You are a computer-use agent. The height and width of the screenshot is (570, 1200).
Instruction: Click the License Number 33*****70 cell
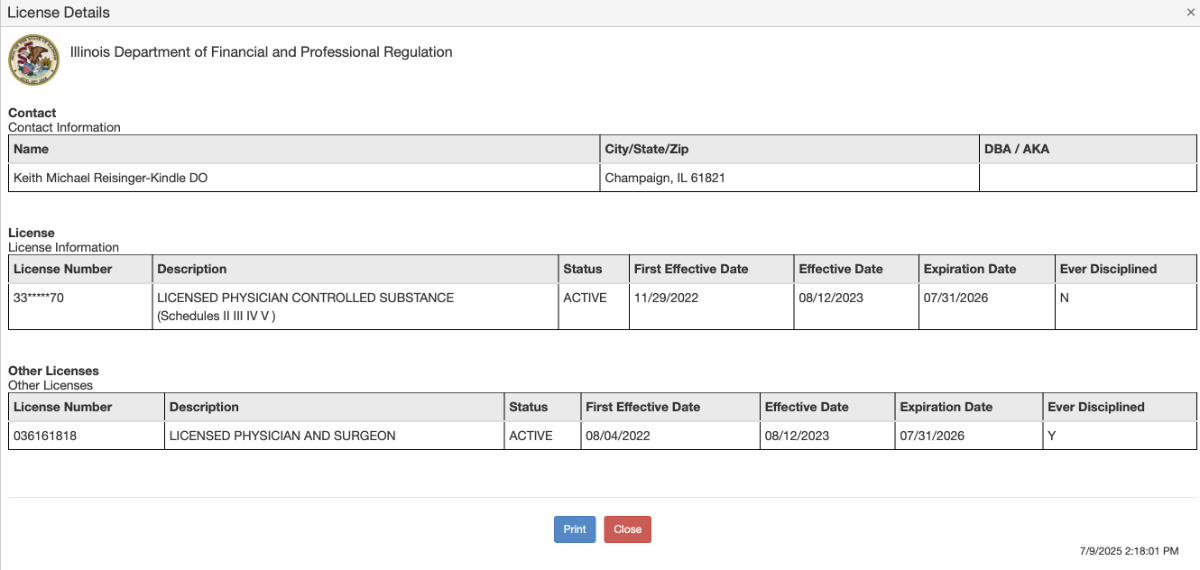[x=80, y=306]
